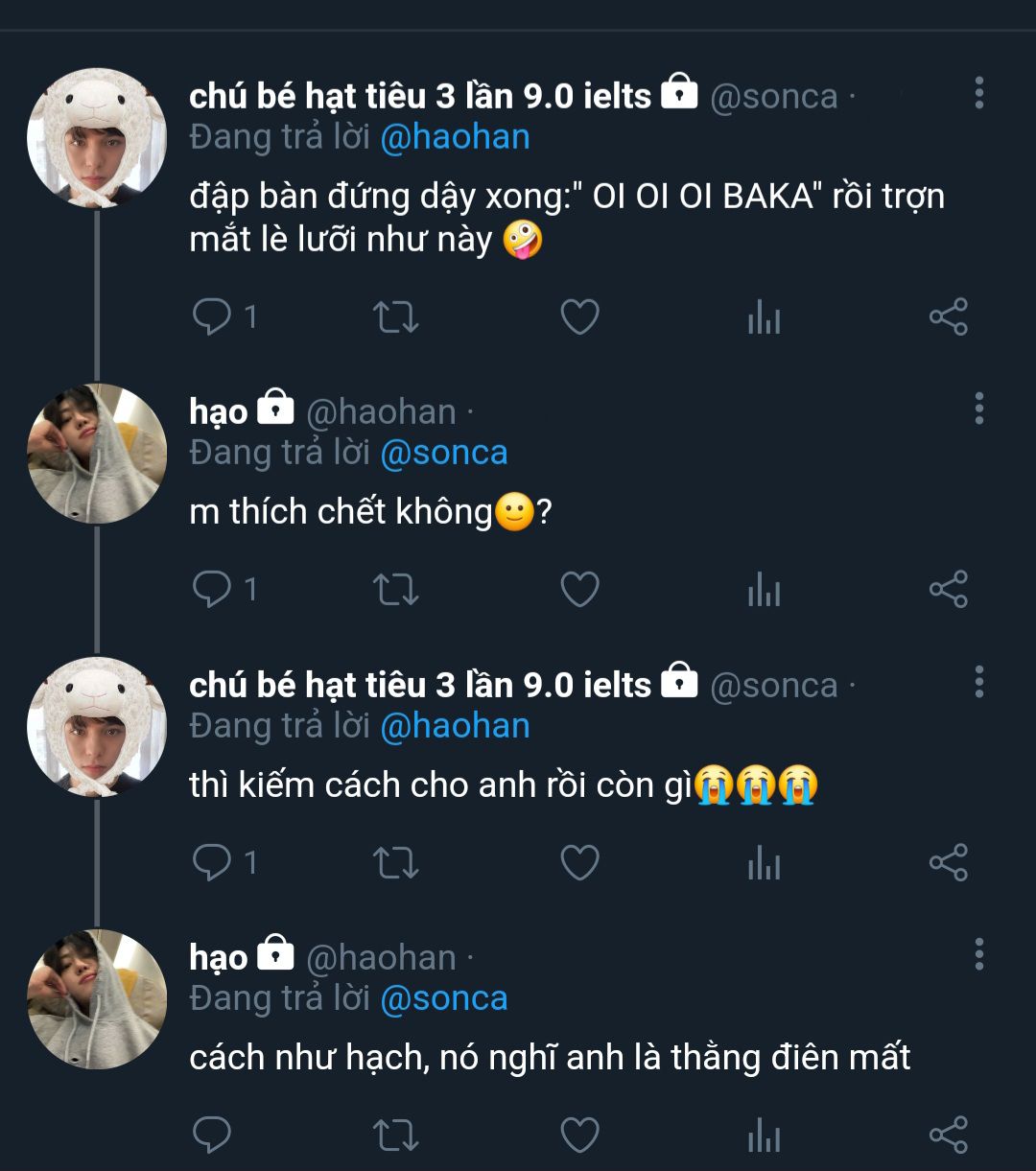The height and width of the screenshot is (1171, 1036).
Task: Reply to the "OI OI OI BAKA" tweet
Action: click(x=212, y=316)
